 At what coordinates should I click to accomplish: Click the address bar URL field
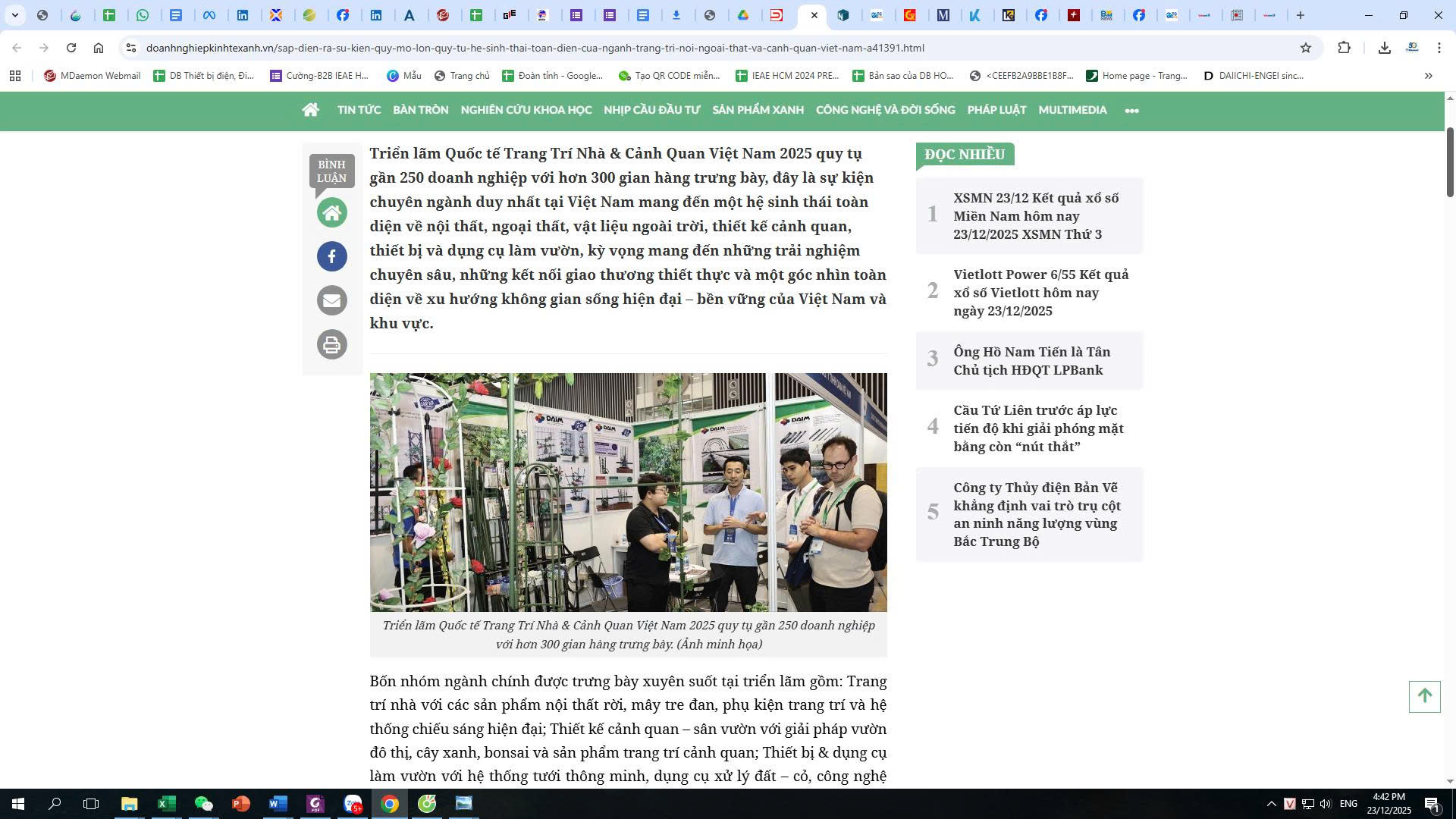click(x=535, y=48)
